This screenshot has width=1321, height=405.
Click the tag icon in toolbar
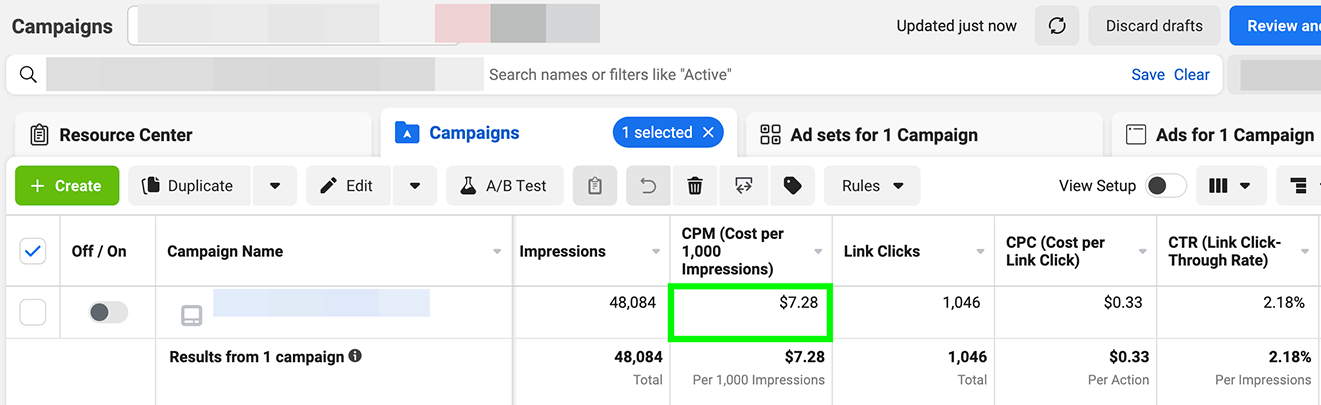click(792, 186)
